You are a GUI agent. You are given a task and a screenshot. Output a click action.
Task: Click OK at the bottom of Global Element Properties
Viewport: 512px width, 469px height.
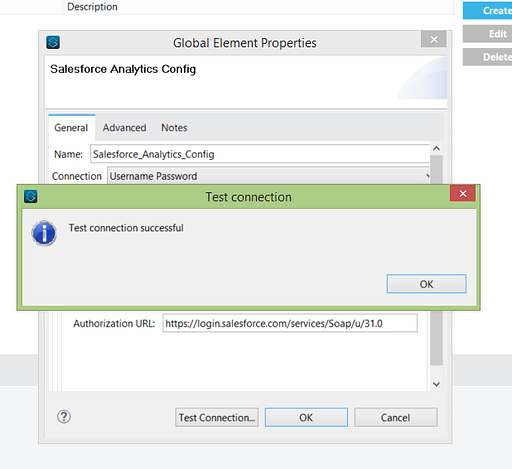point(306,417)
